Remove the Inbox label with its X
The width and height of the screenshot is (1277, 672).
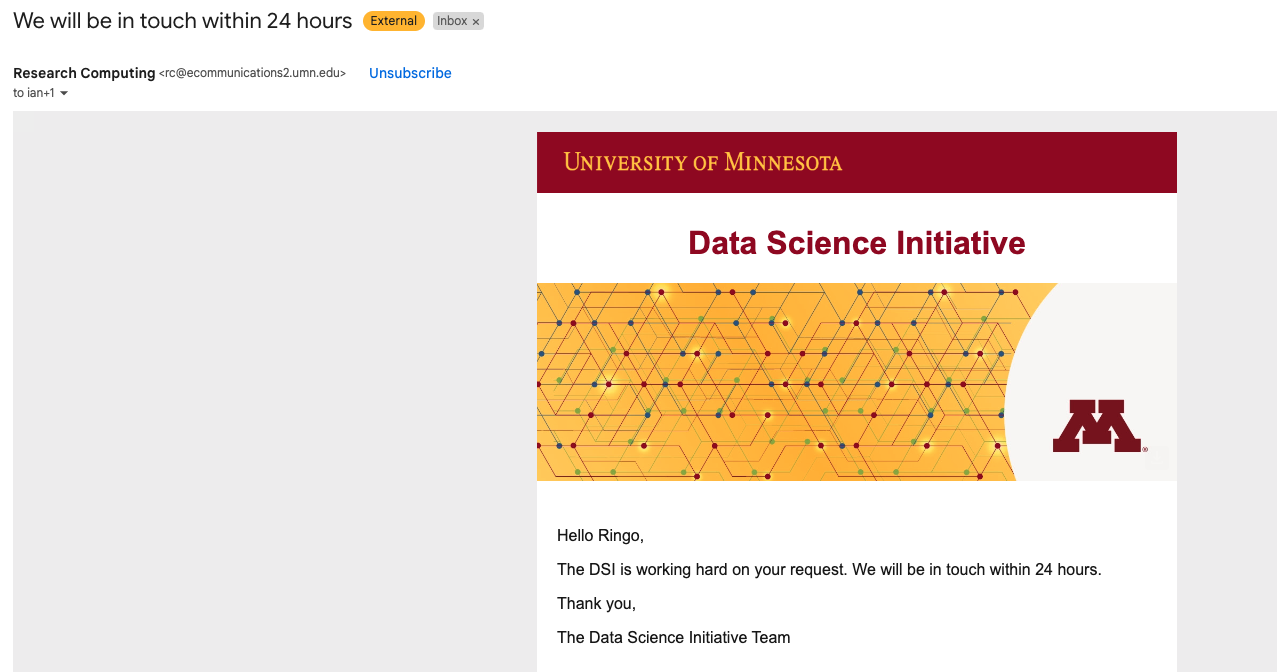pyautogui.click(x=476, y=22)
